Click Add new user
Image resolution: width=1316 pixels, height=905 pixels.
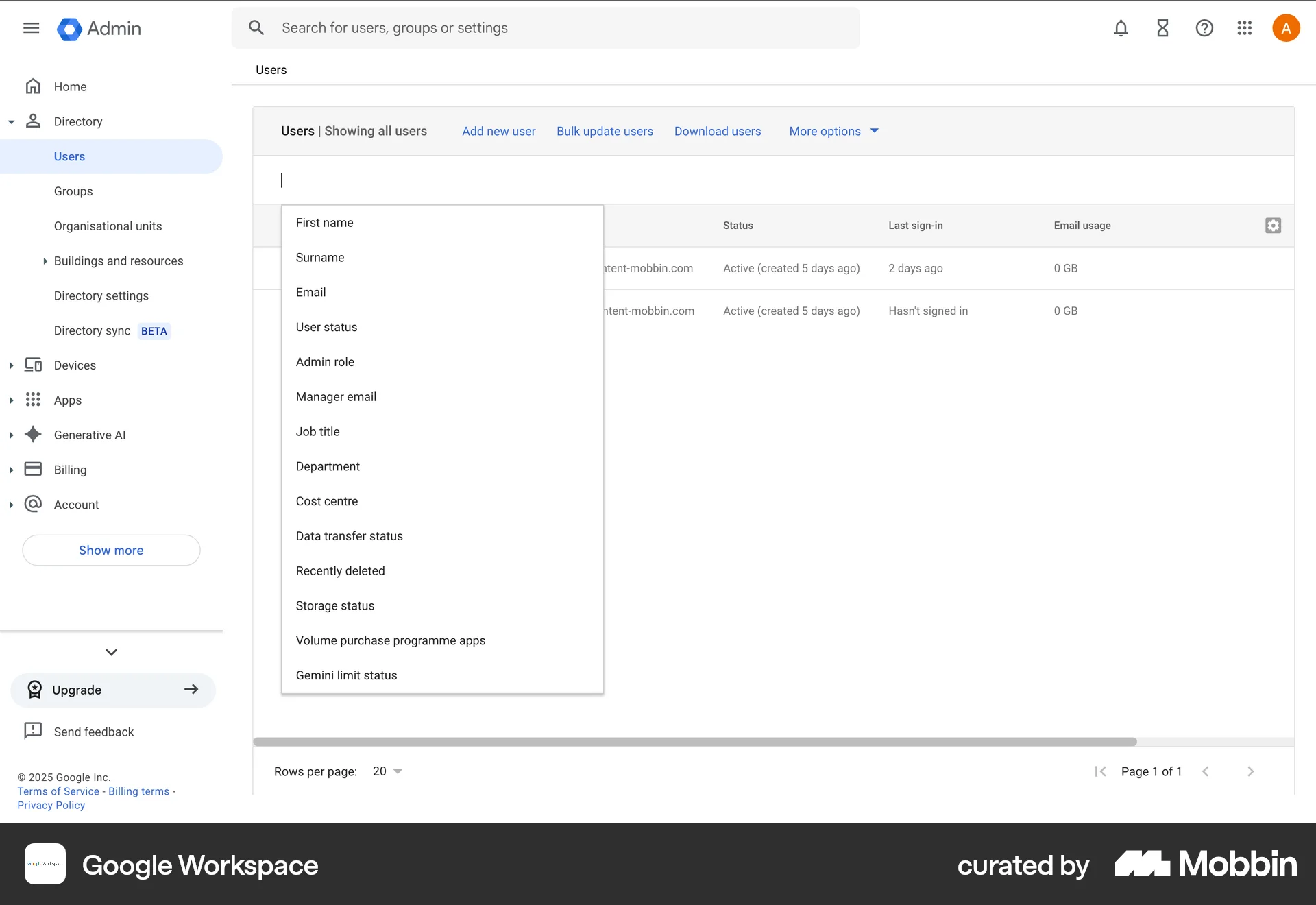498,131
